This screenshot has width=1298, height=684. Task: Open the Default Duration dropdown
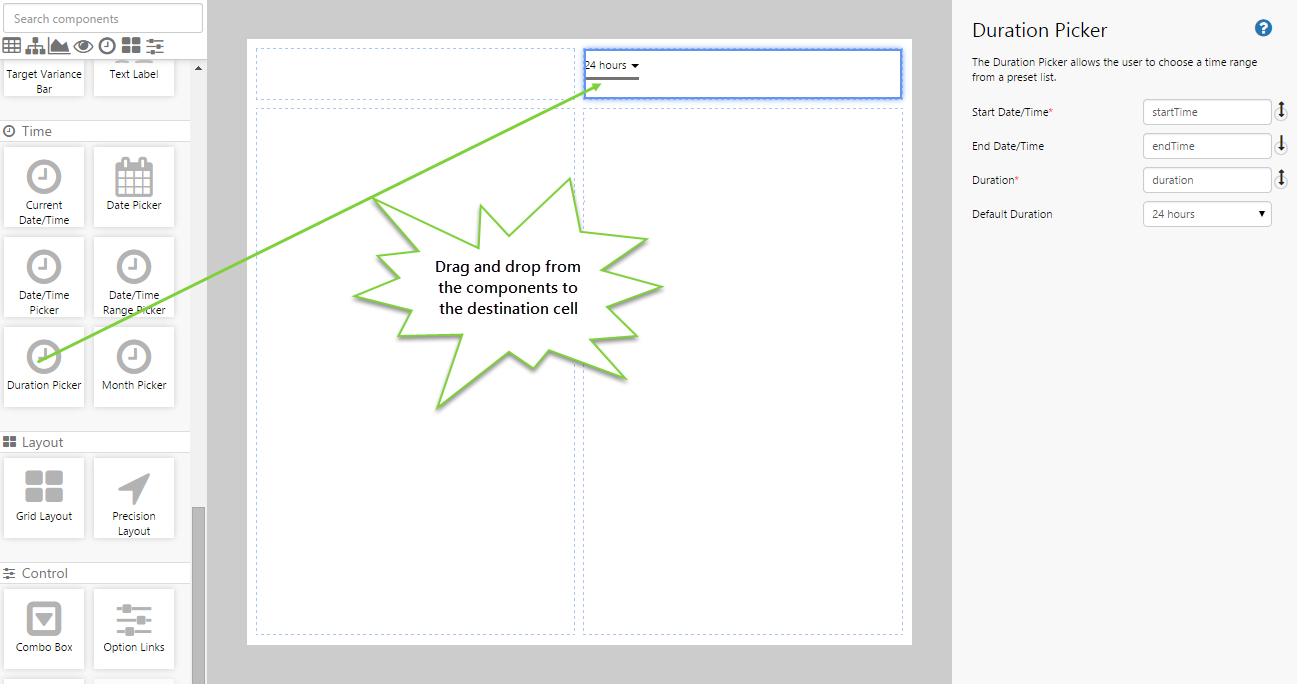pos(1206,214)
